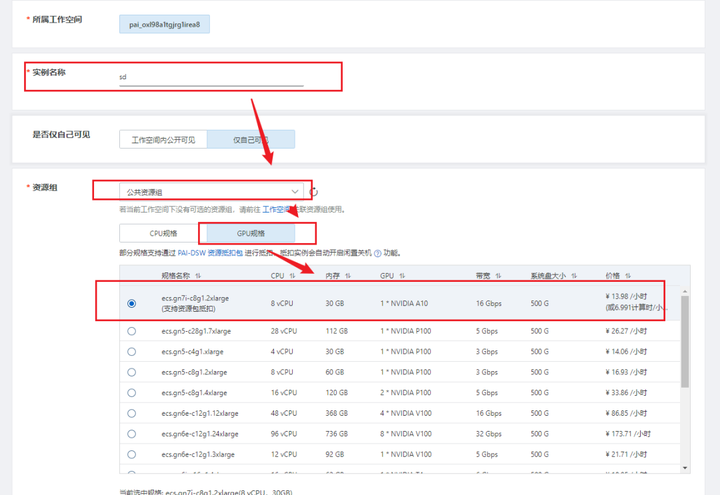The height and width of the screenshot is (495, 720).
Task: Sort by 规格名称 column sort icon
Action: [198, 276]
